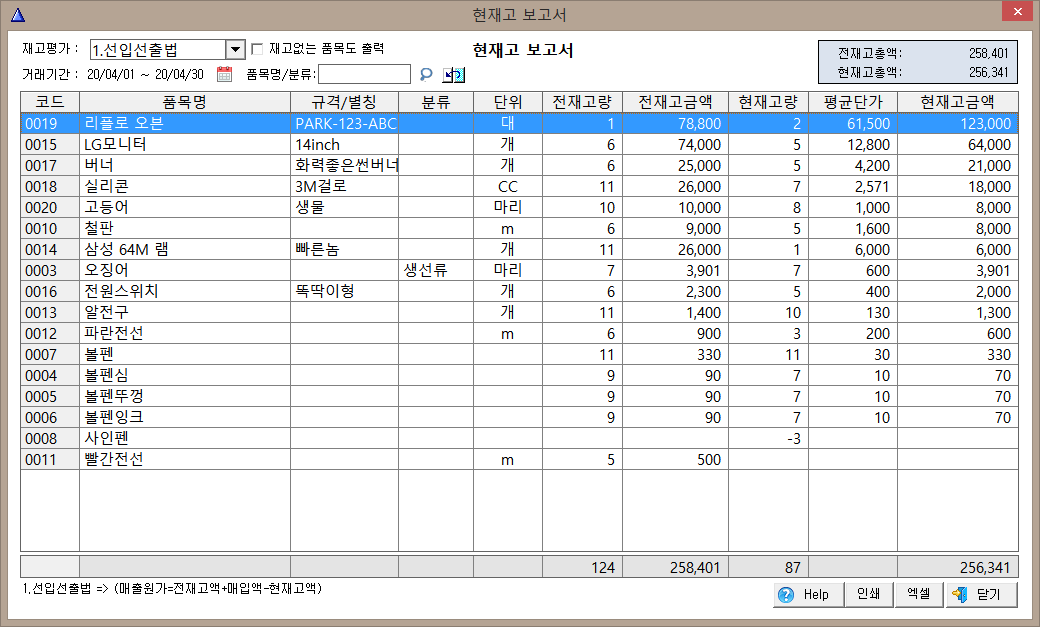The height and width of the screenshot is (627, 1040).
Task: Select the 알전구 item row
Action: [x=519, y=313]
